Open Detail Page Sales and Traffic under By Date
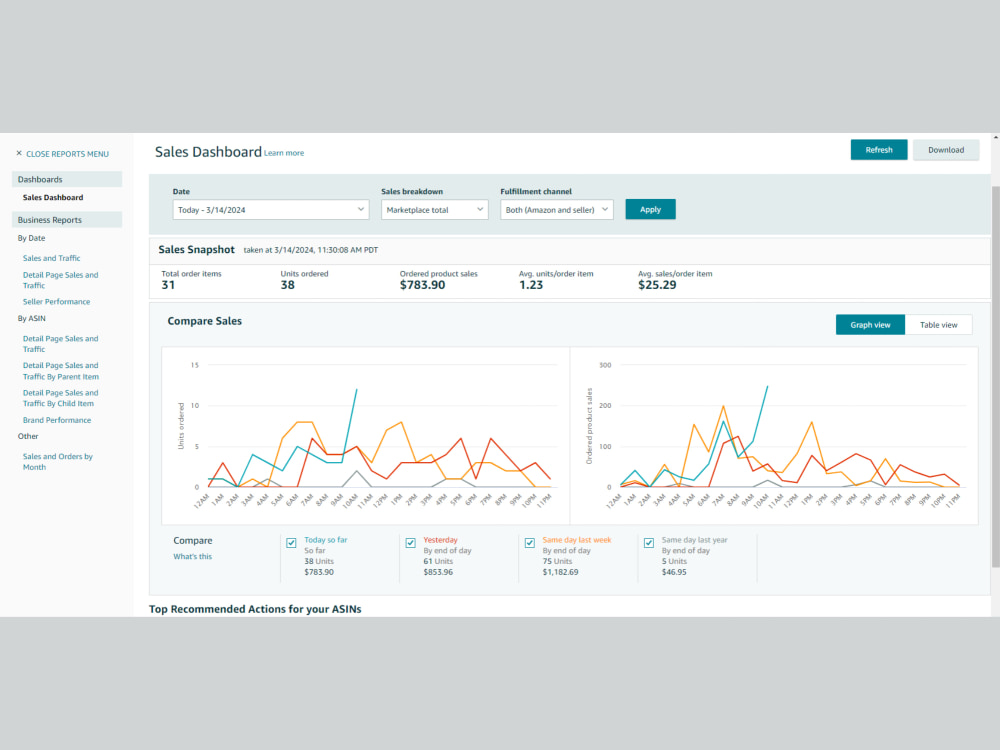The height and width of the screenshot is (750, 1000). point(61,280)
